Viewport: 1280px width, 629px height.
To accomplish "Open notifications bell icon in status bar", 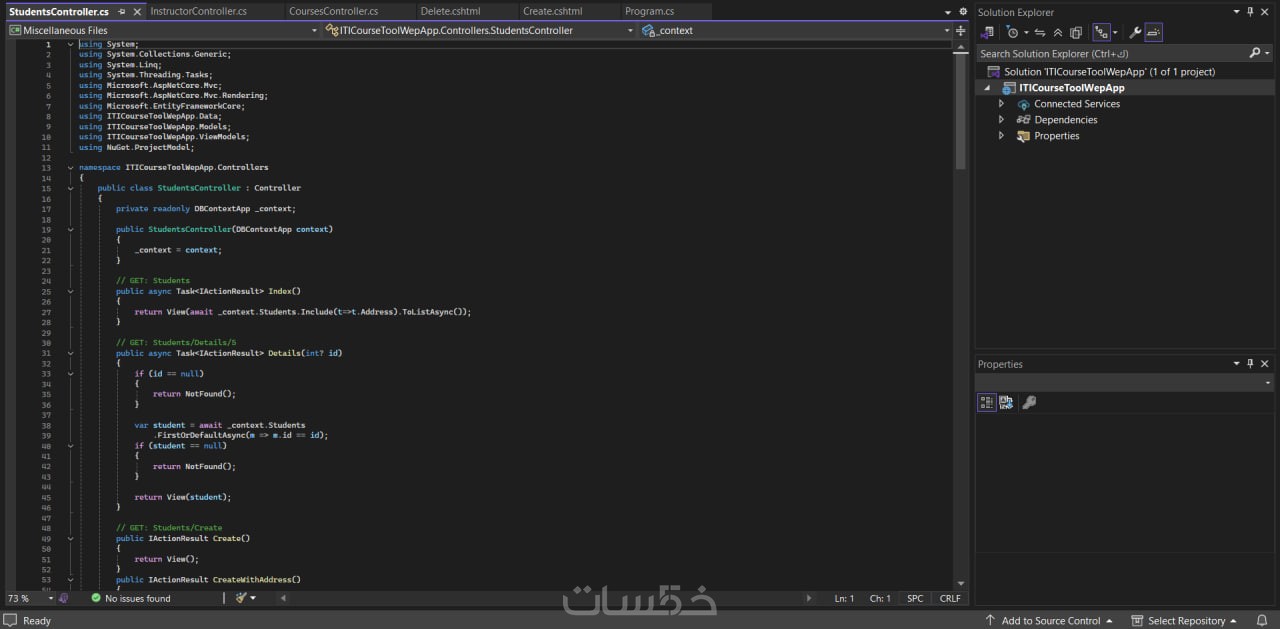I will (x=1263, y=620).
